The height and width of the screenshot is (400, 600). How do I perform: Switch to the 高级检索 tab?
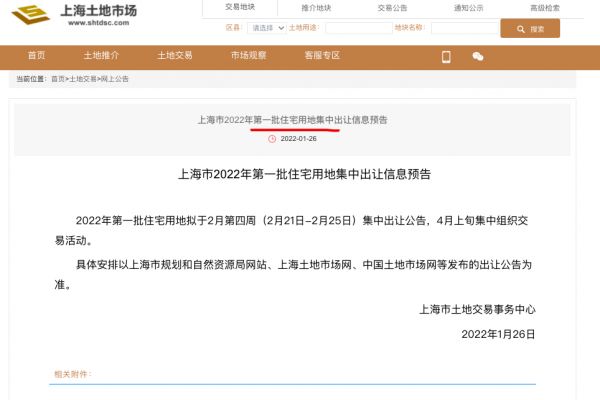545,7
